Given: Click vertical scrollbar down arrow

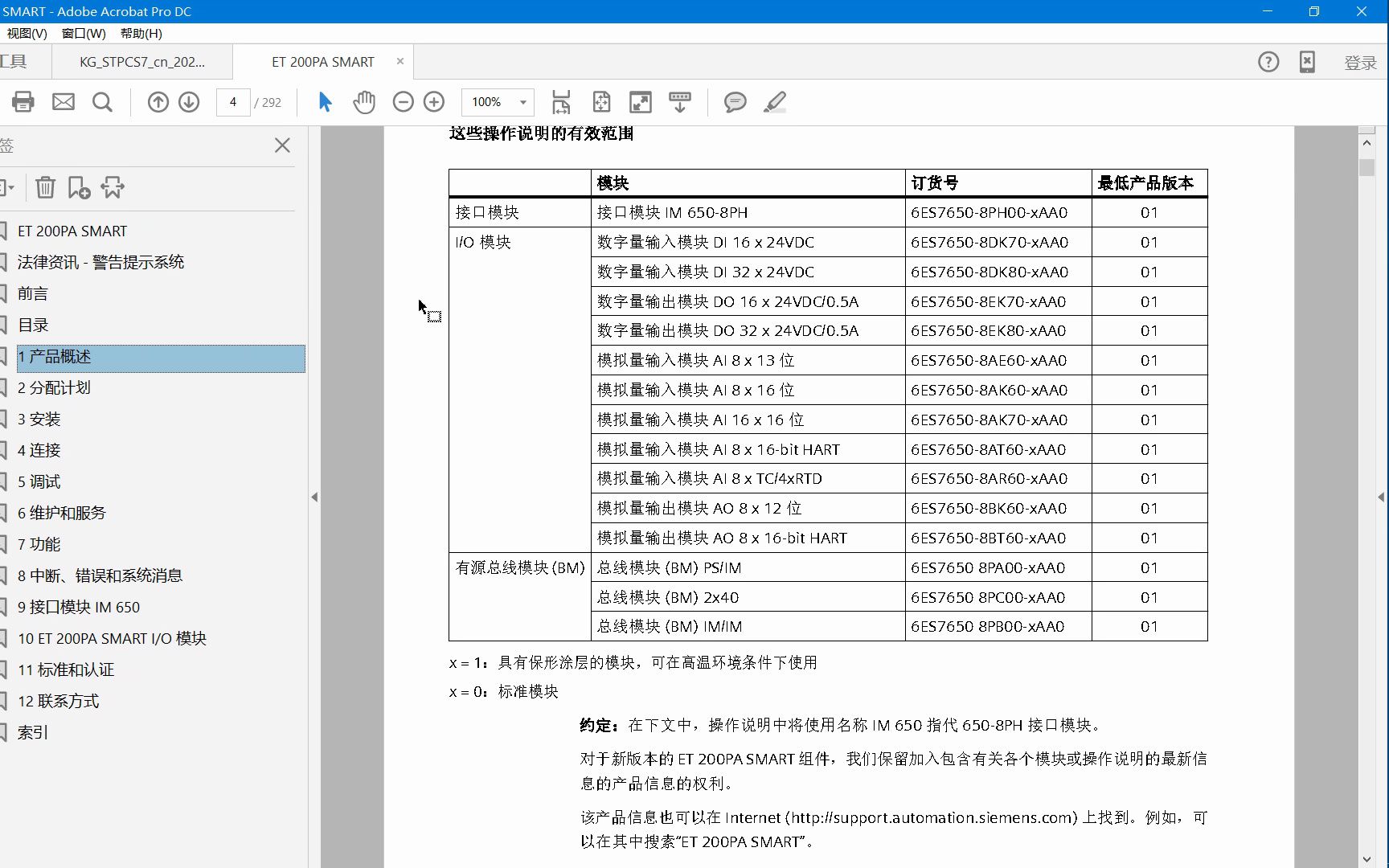Looking at the screenshot, I should (1366, 859).
